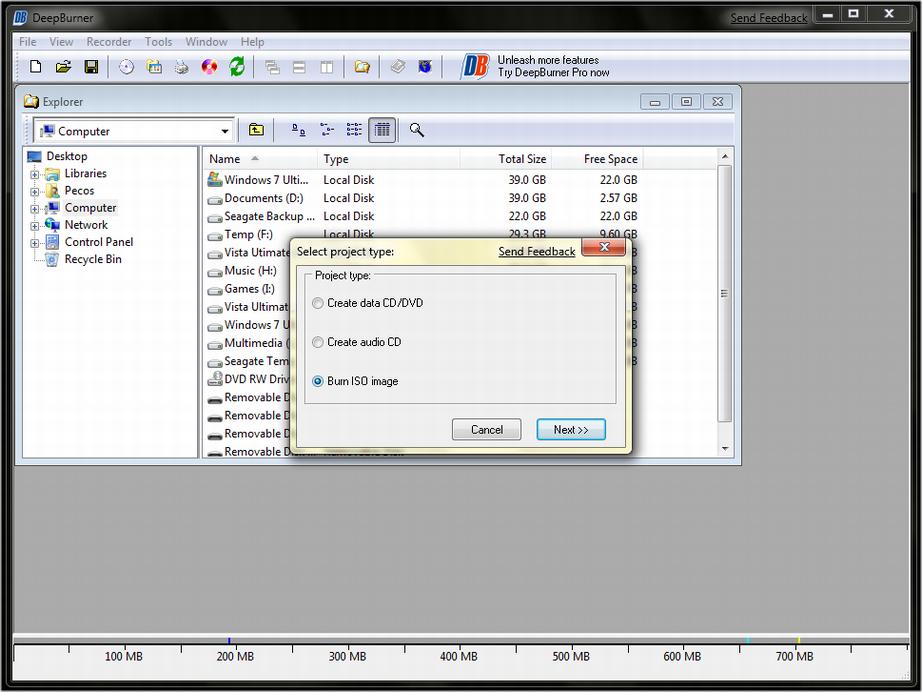Open the Recorder menu
This screenshot has width=922, height=692.
(x=109, y=42)
